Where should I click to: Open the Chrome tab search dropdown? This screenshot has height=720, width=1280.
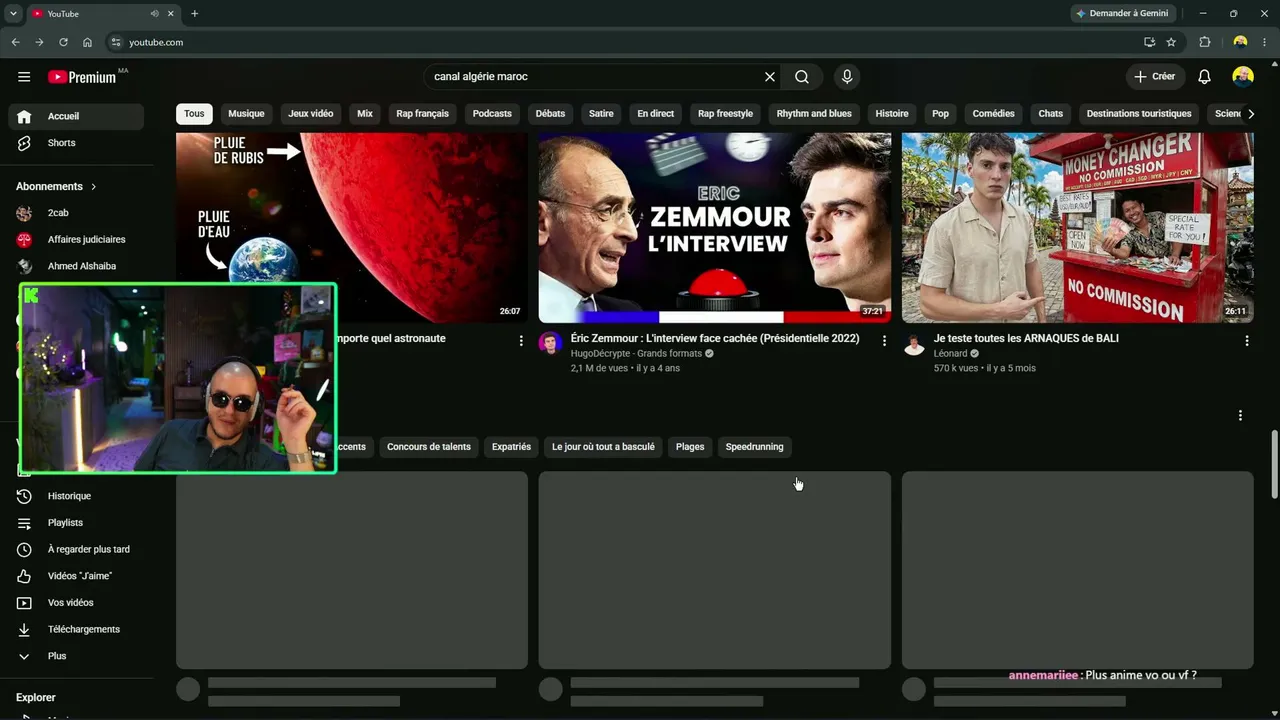pyautogui.click(x=13, y=14)
